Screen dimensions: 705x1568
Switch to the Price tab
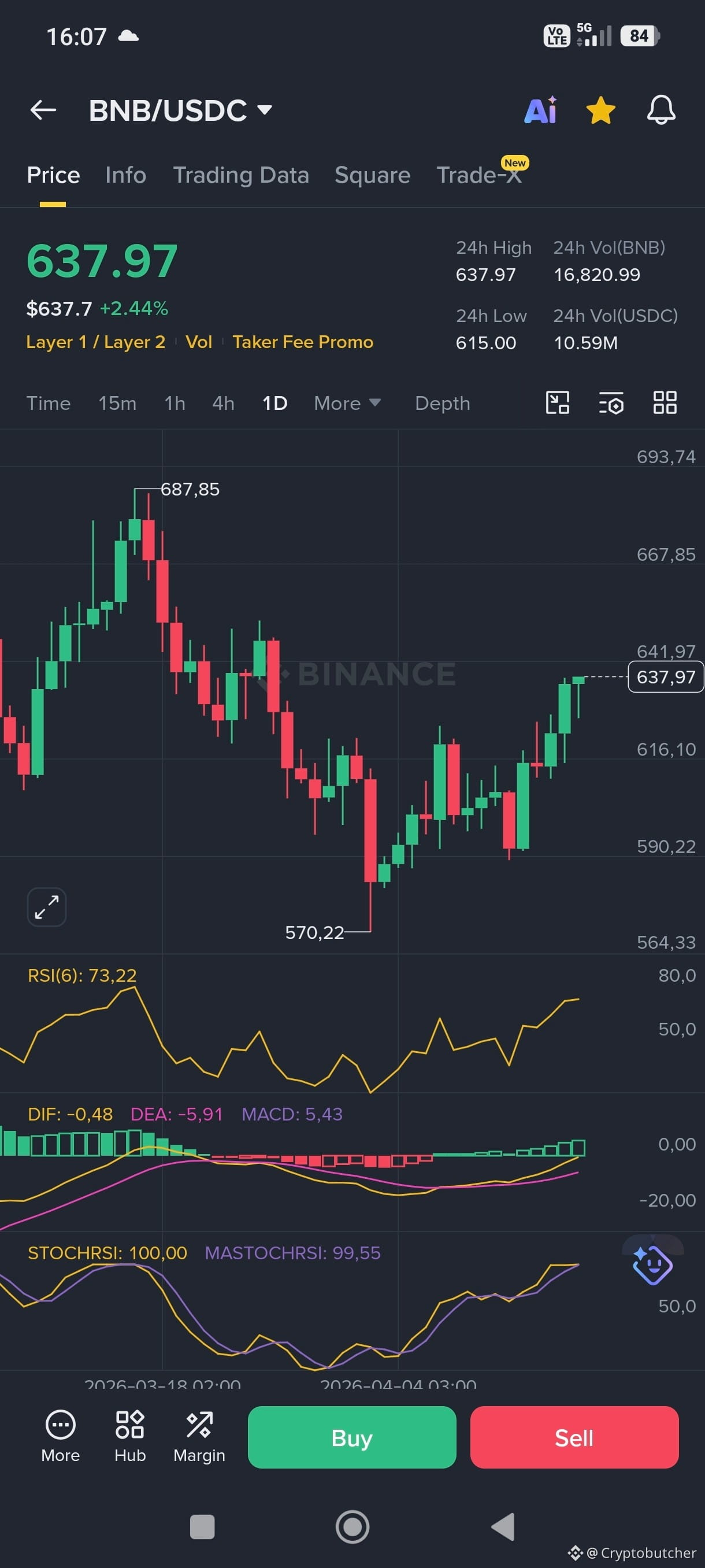coord(53,175)
